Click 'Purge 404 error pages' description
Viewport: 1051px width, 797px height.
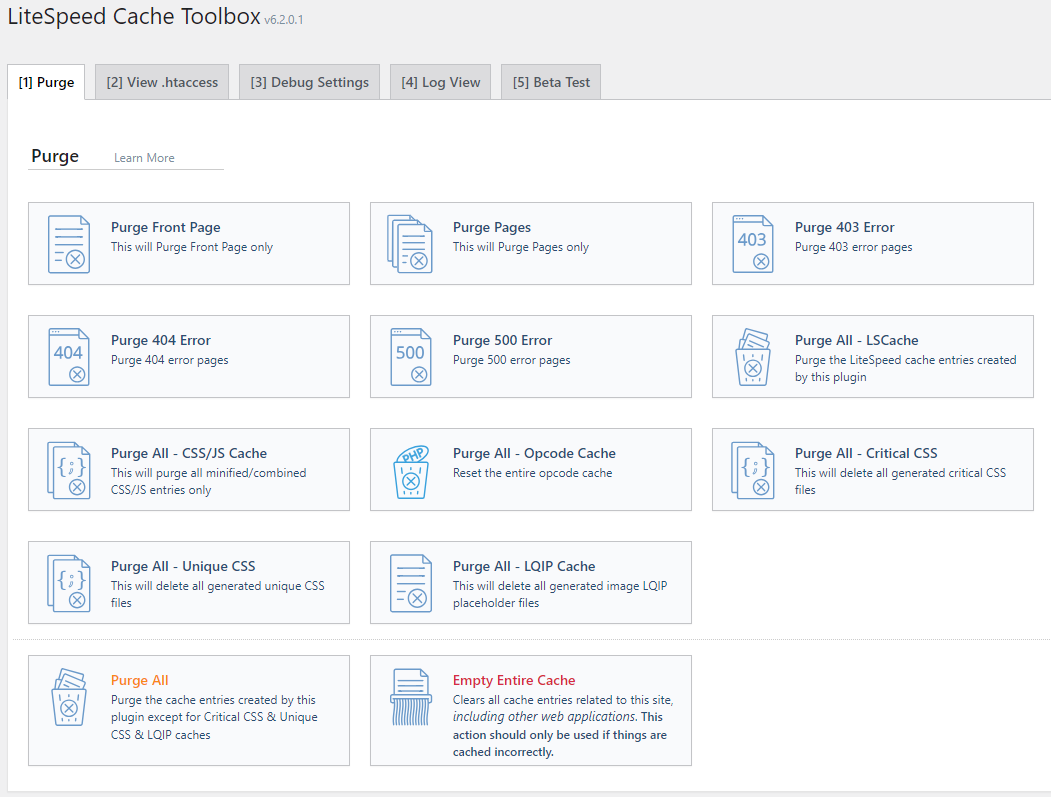click(170, 361)
